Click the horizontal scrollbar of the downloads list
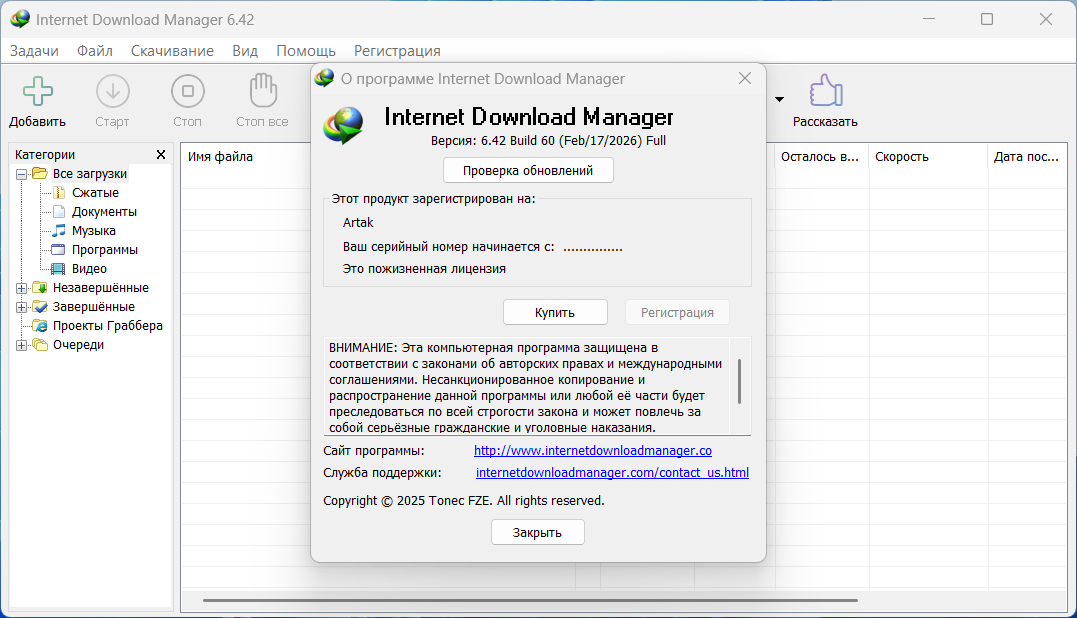Screen dimensions: 1077x618 [x=530, y=600]
